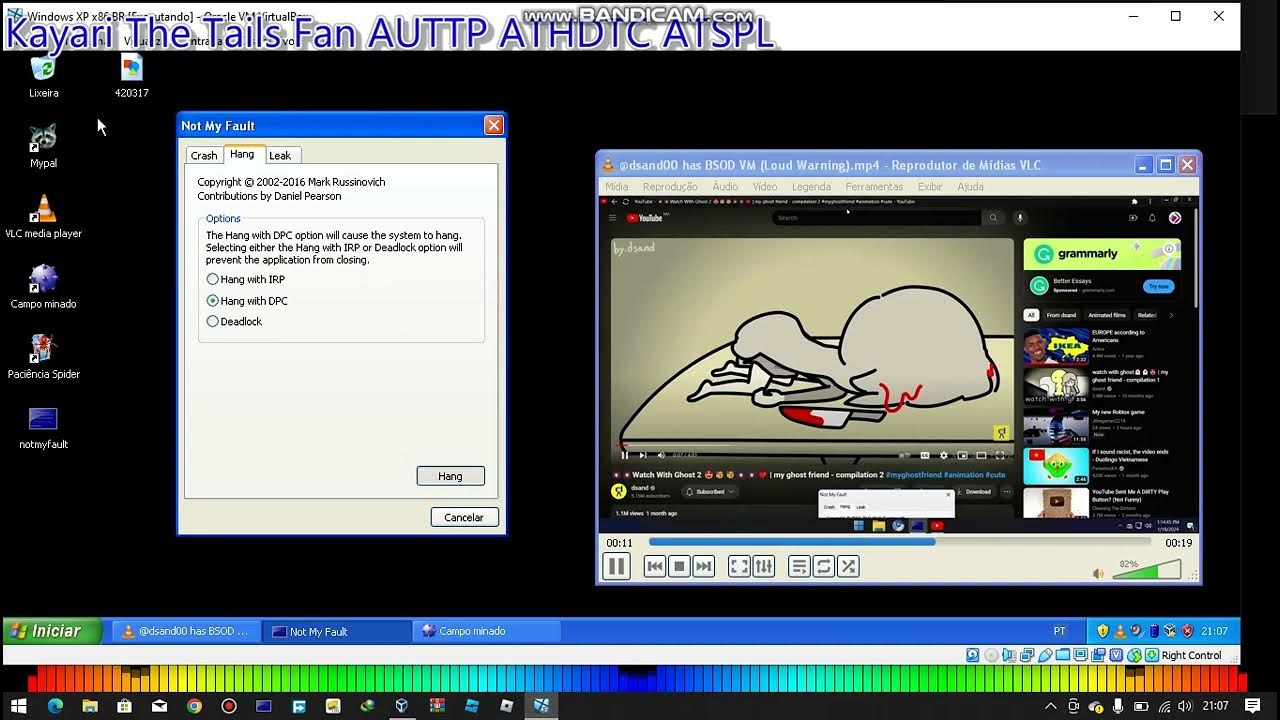Click VLC elapsed time 00:11

(x=619, y=543)
